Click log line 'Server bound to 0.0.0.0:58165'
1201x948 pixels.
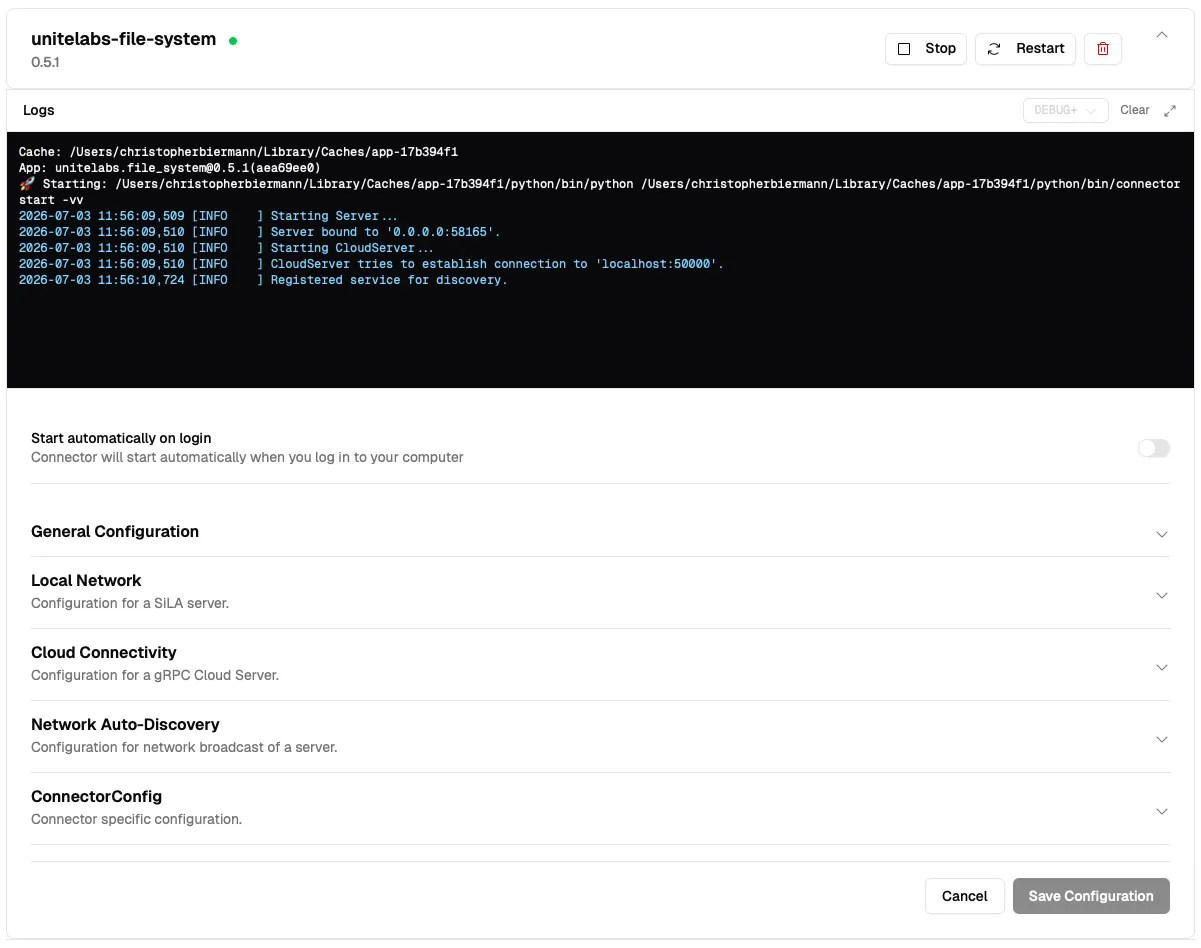point(260,232)
